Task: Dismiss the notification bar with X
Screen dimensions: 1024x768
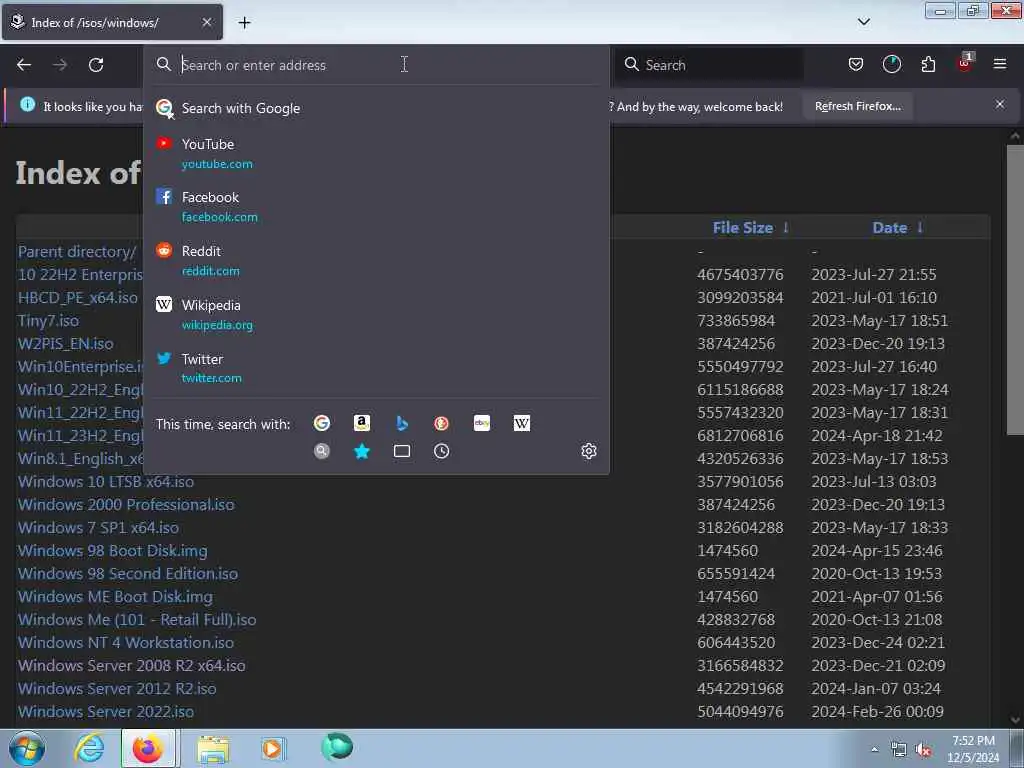Action: click(1000, 104)
